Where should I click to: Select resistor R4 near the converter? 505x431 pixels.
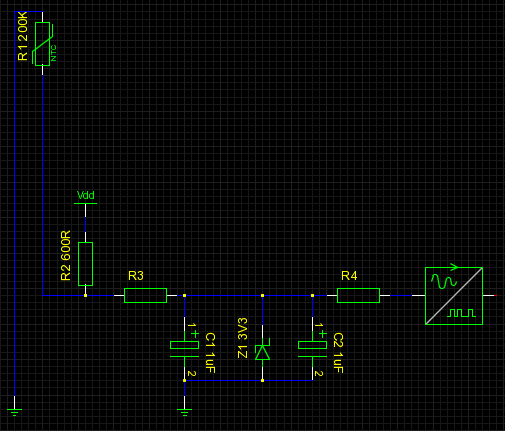(x=358, y=295)
